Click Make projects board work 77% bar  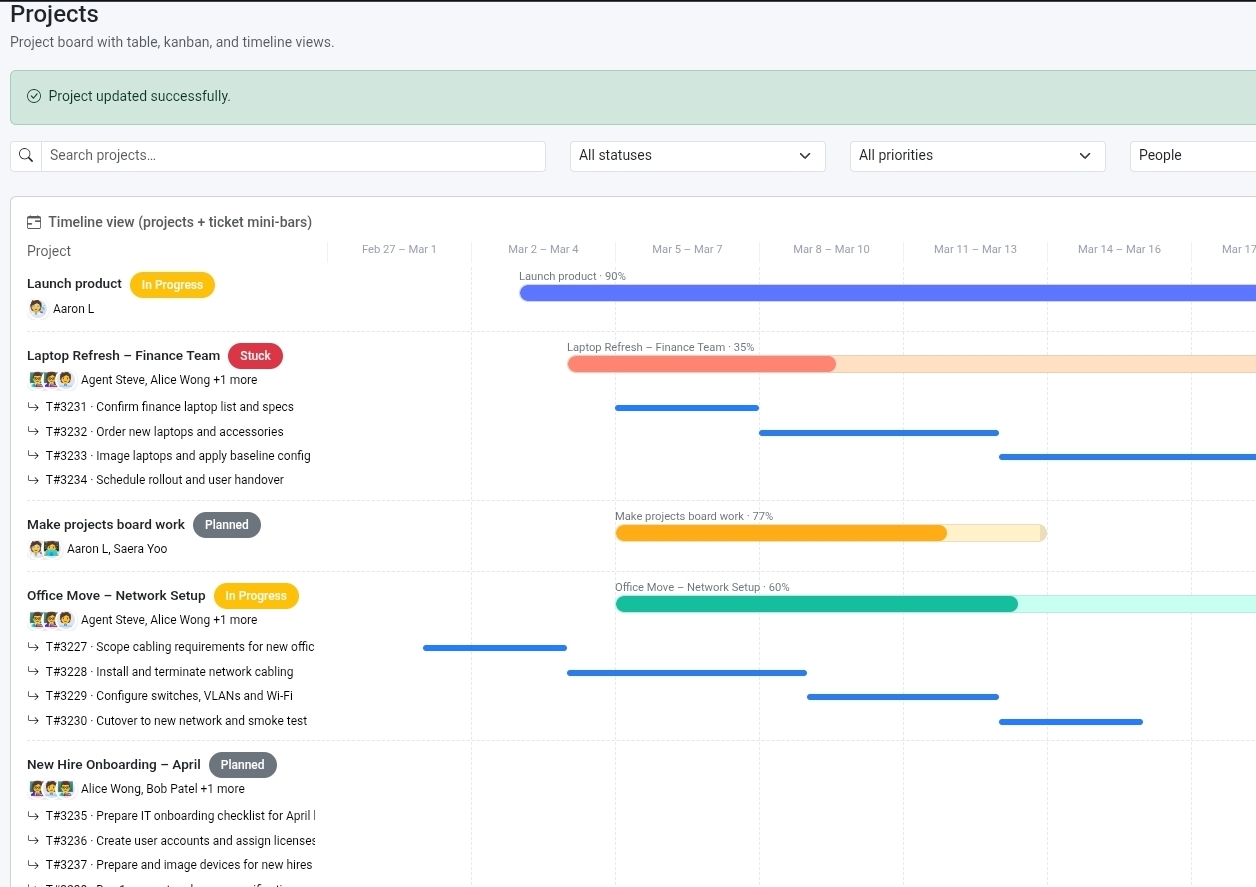pos(830,533)
